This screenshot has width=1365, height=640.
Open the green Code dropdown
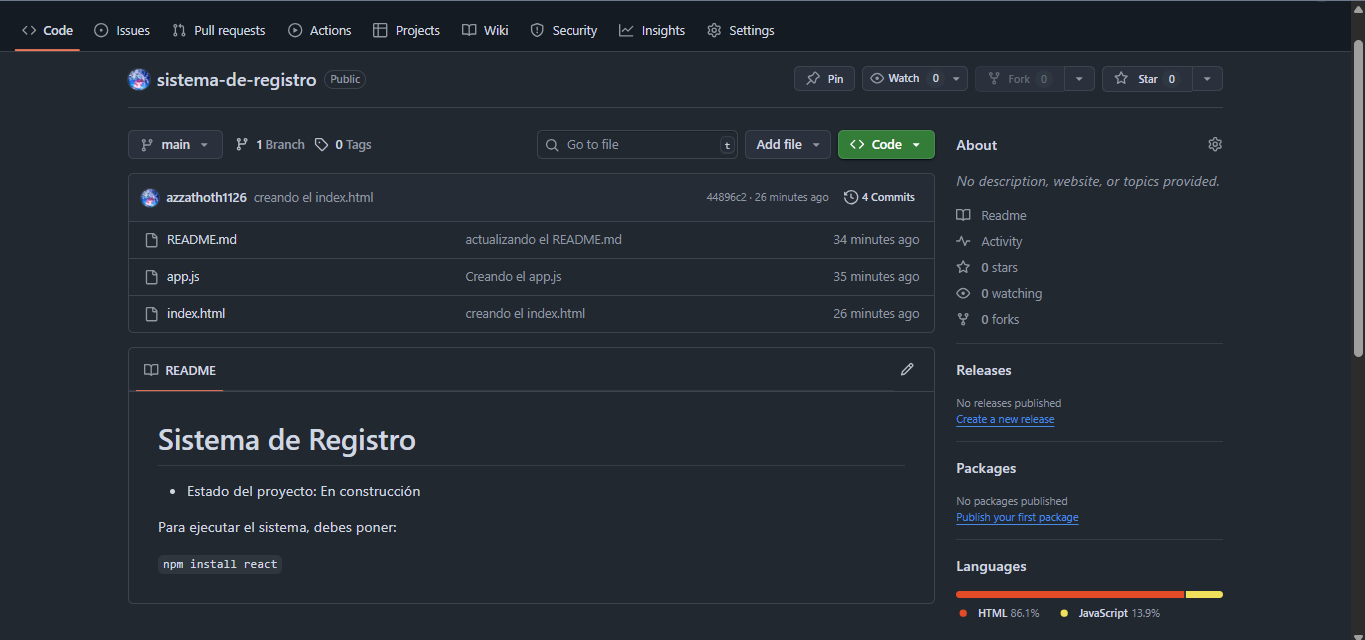click(x=886, y=144)
